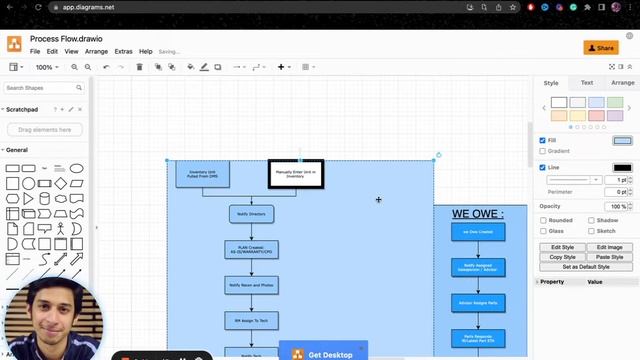Open the insert plus dropdown
Screen dimensions: 640x360
click(284, 67)
